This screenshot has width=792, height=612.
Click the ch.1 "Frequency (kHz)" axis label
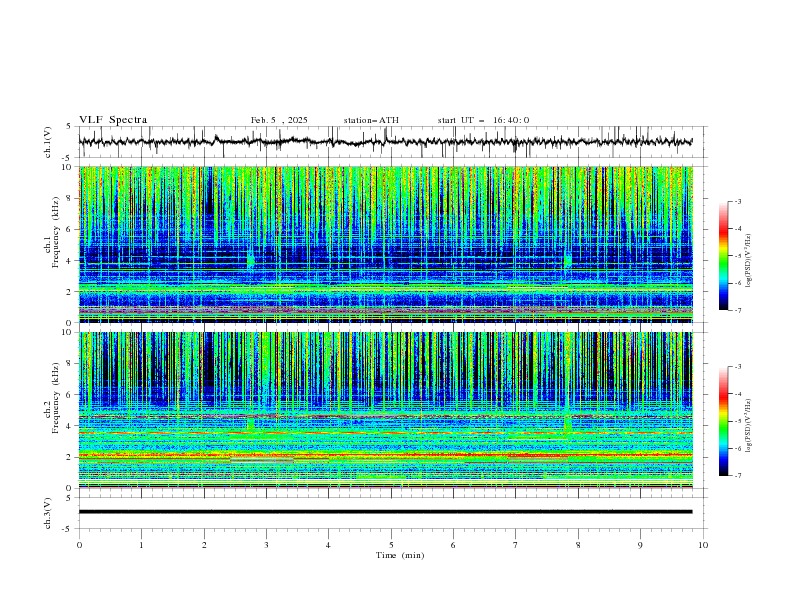click(56, 232)
